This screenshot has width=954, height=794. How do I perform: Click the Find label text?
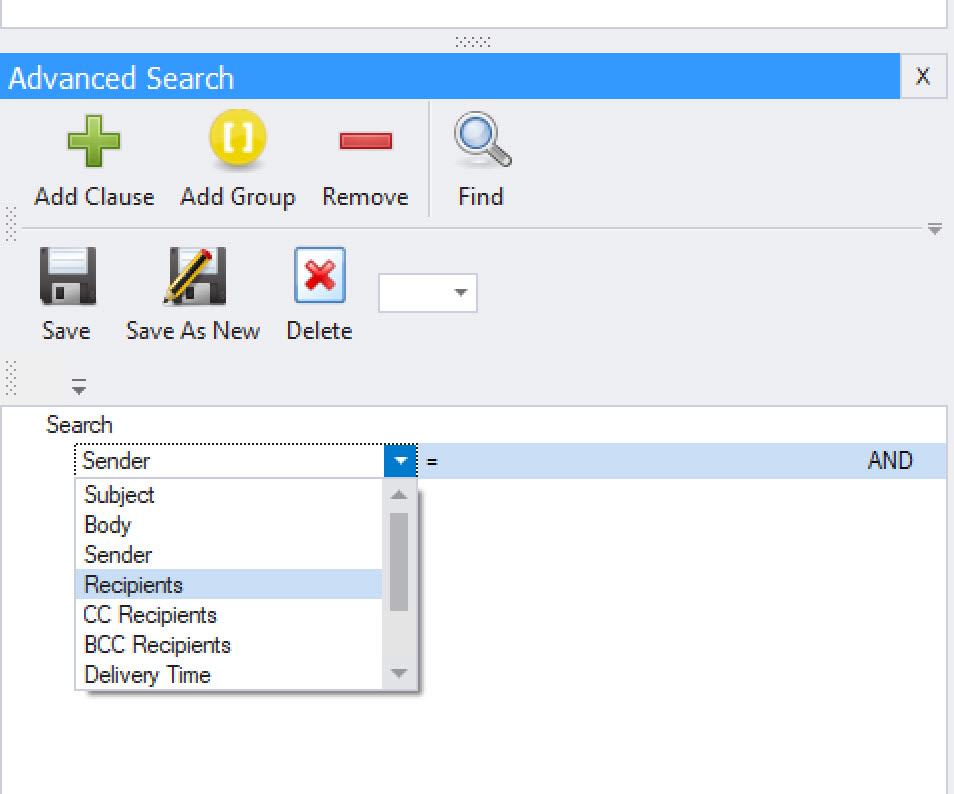click(481, 197)
